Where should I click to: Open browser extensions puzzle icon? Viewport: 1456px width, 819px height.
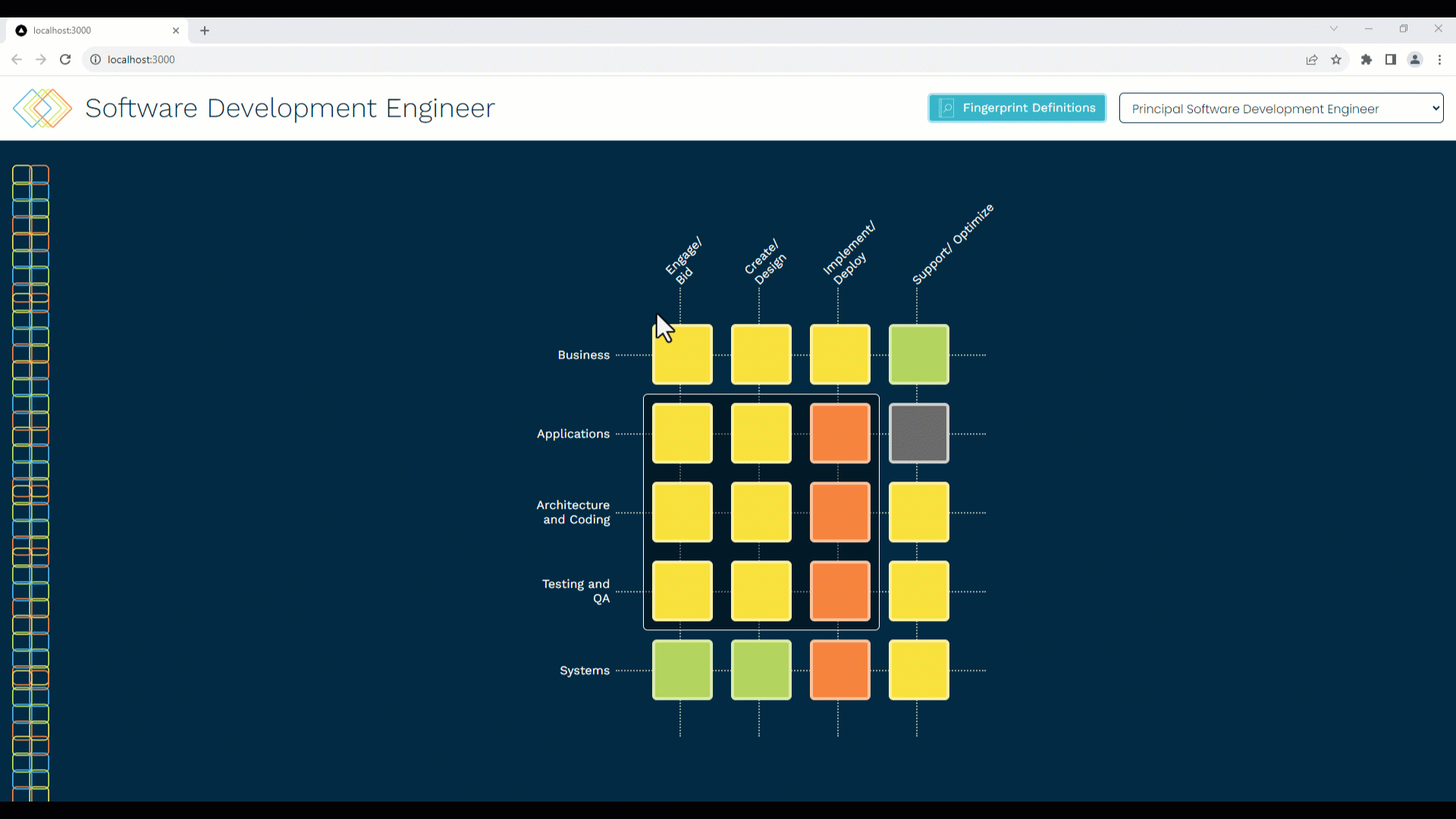pos(1367,59)
